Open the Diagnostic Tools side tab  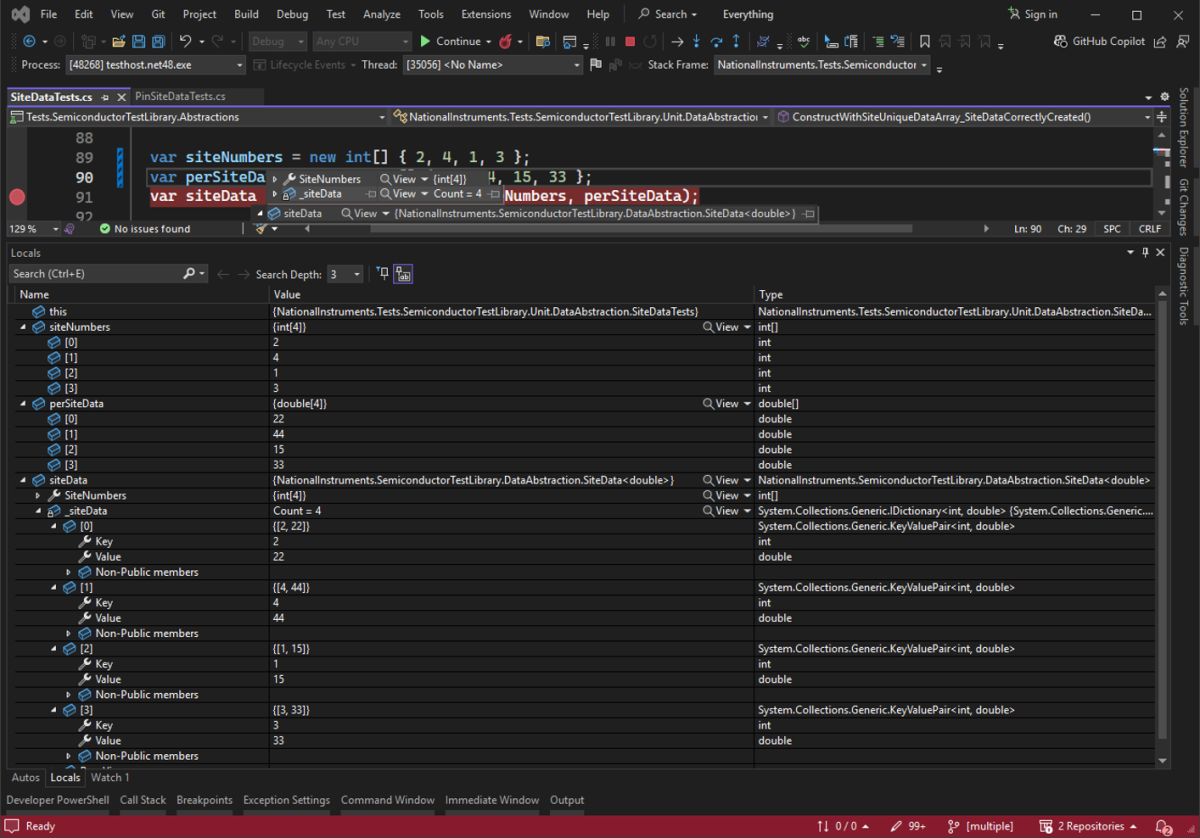point(1184,287)
